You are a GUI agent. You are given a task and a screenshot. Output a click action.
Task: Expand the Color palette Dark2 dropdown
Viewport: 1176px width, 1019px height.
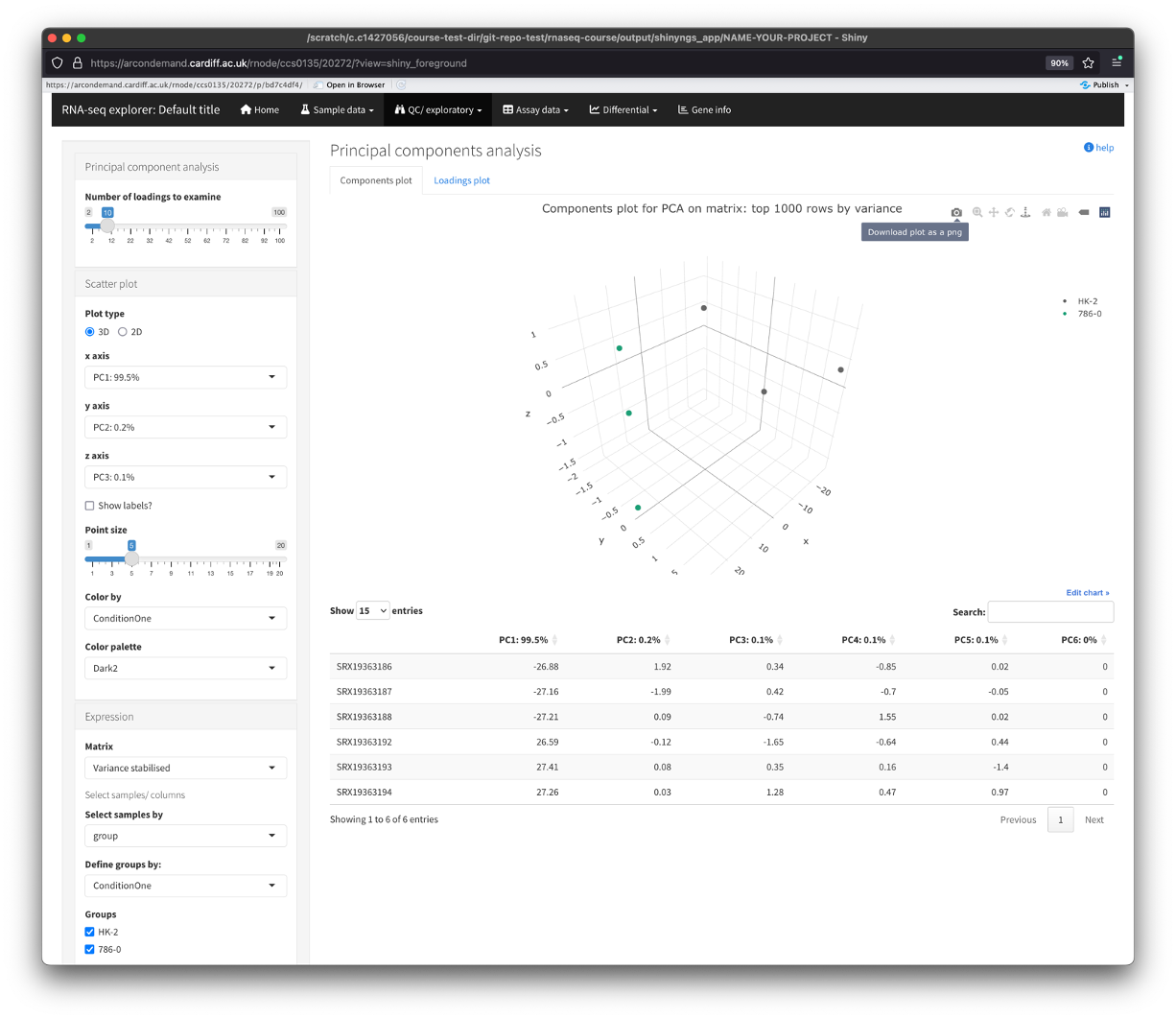[x=185, y=668]
